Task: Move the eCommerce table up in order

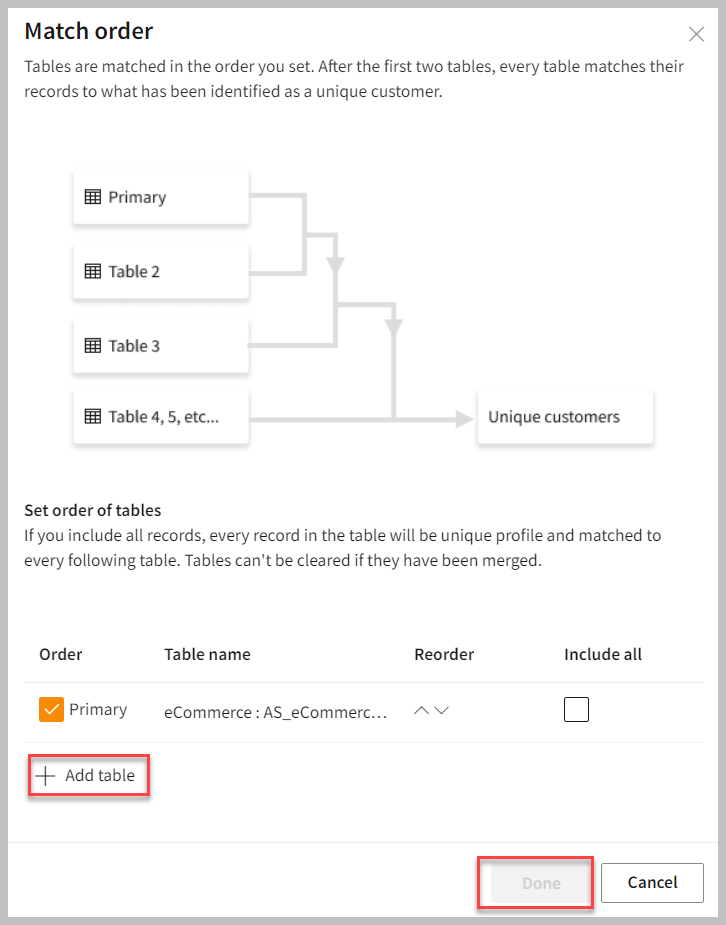Action: 421,711
